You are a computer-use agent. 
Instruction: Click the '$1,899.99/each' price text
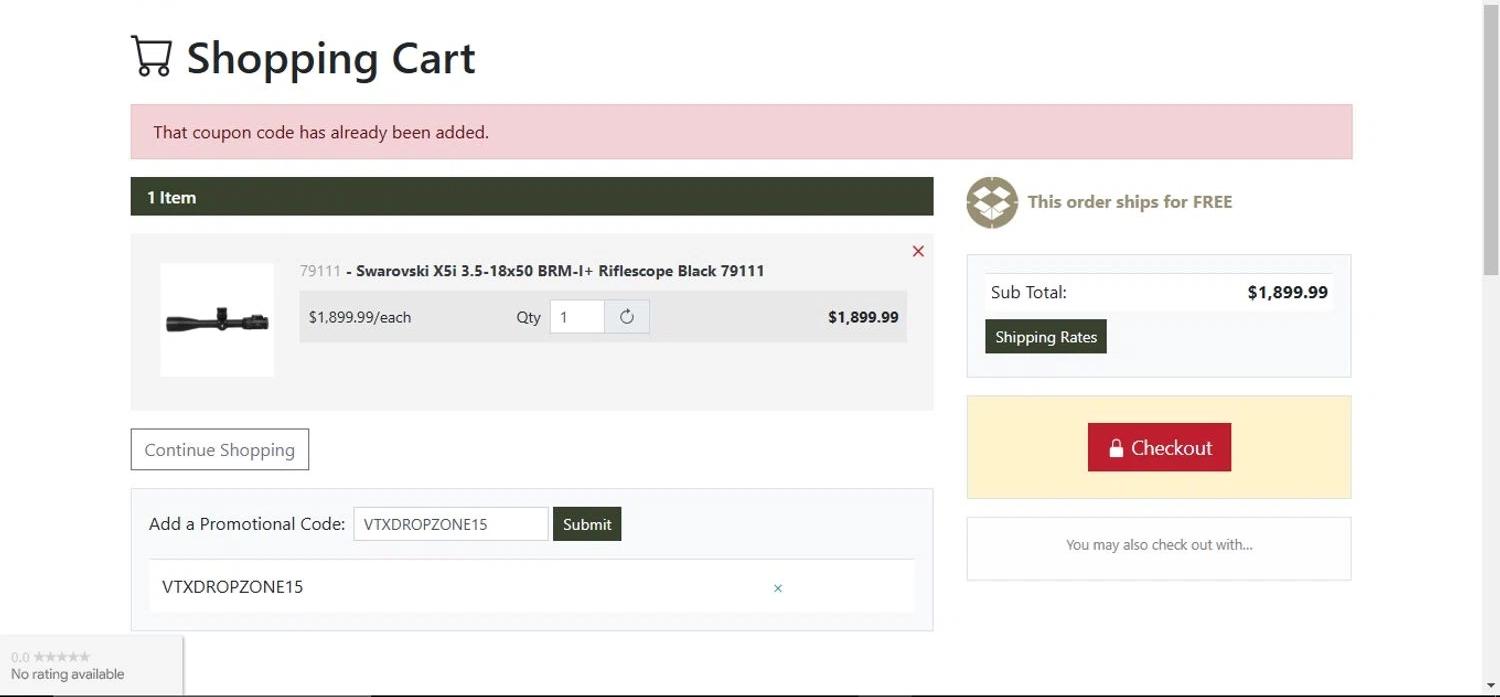click(x=360, y=317)
